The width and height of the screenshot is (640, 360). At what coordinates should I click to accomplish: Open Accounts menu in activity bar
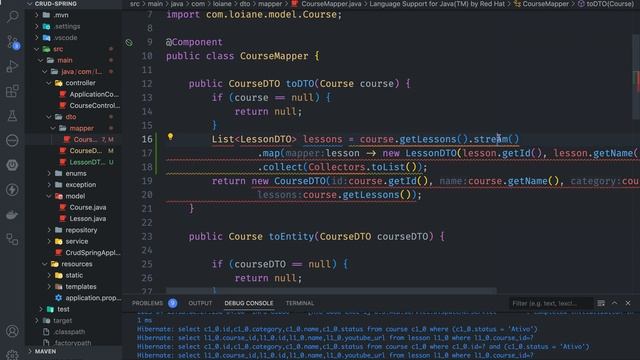click(12, 331)
